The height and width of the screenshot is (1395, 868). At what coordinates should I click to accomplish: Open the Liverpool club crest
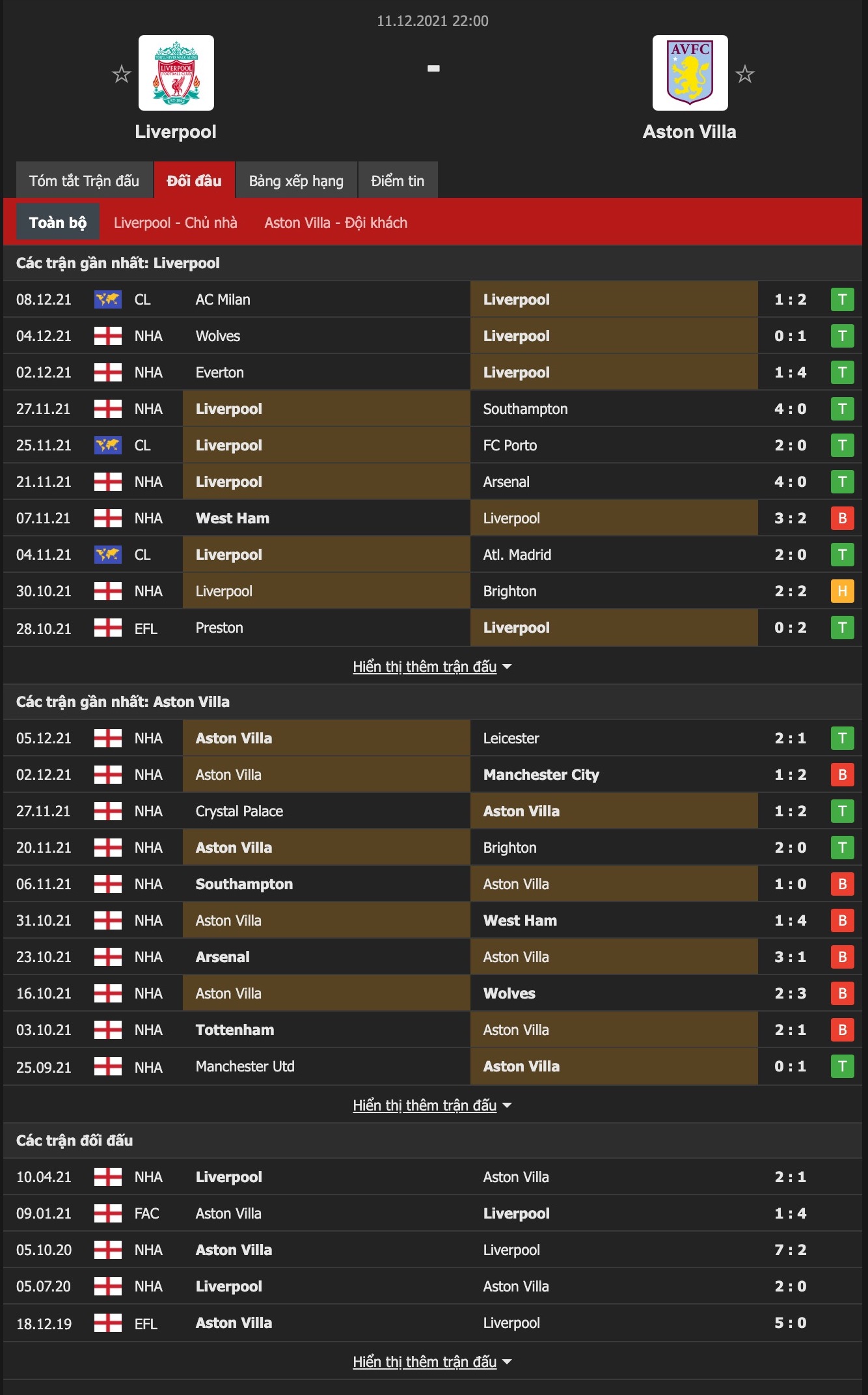point(176,73)
